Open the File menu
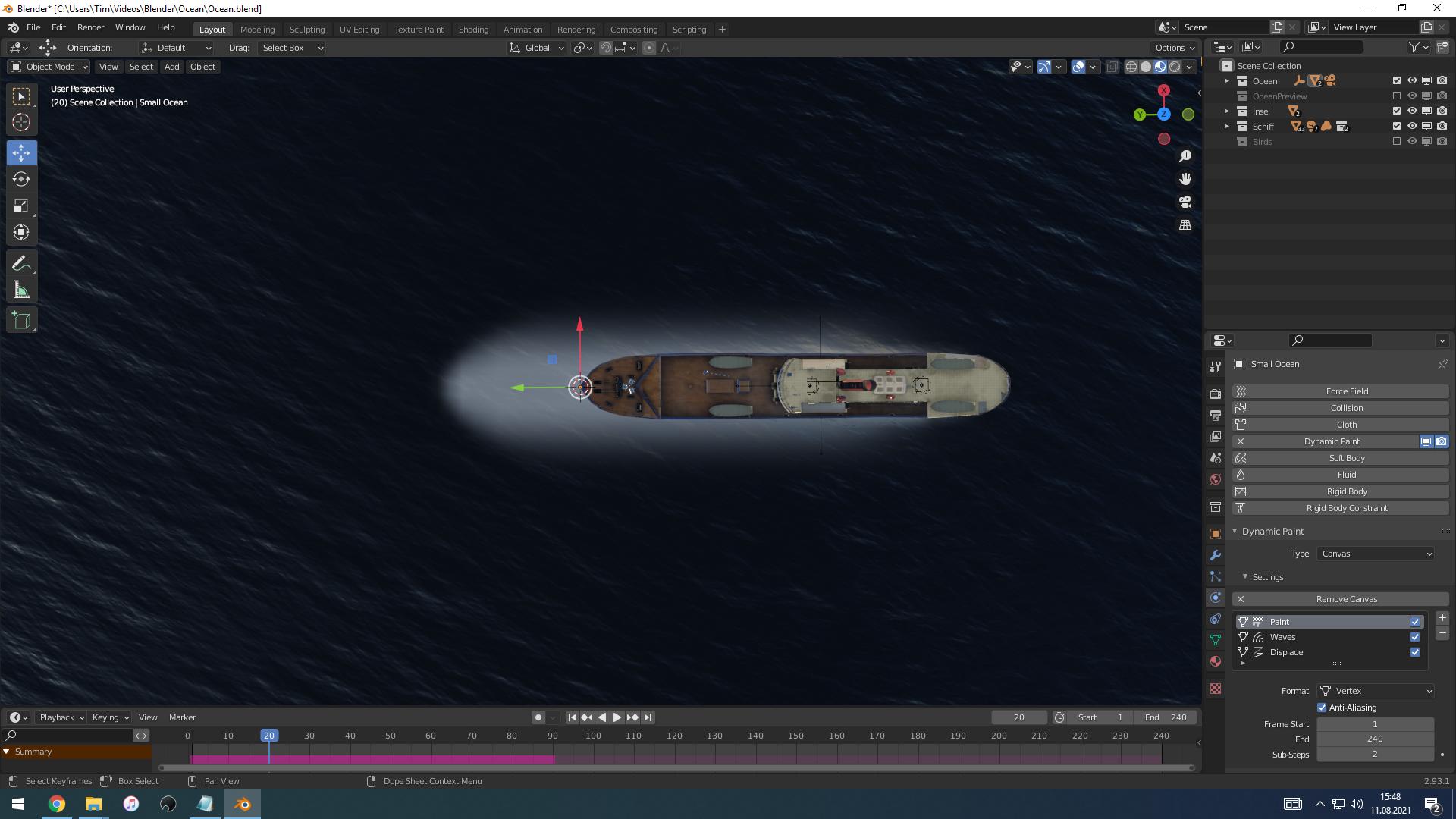Screen dimensions: 1456x819 click(x=33, y=27)
